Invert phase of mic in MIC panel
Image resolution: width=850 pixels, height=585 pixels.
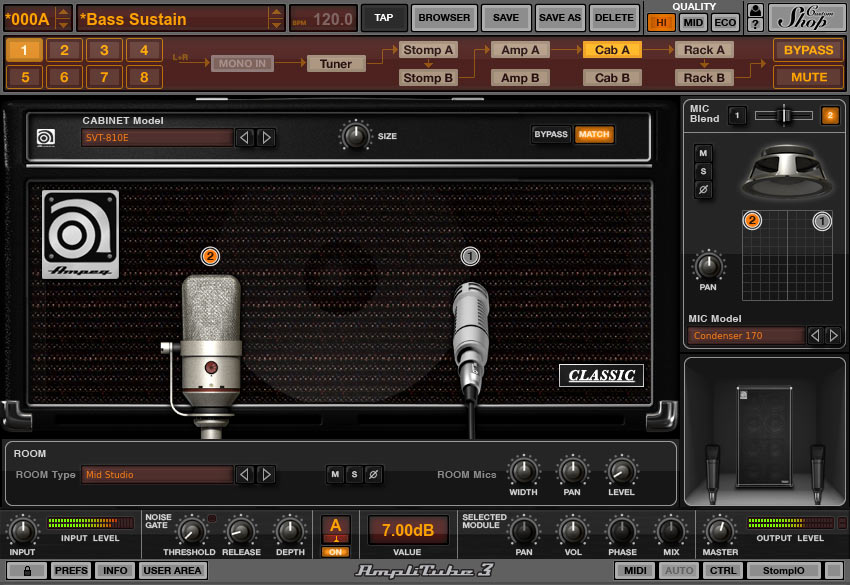[703, 190]
